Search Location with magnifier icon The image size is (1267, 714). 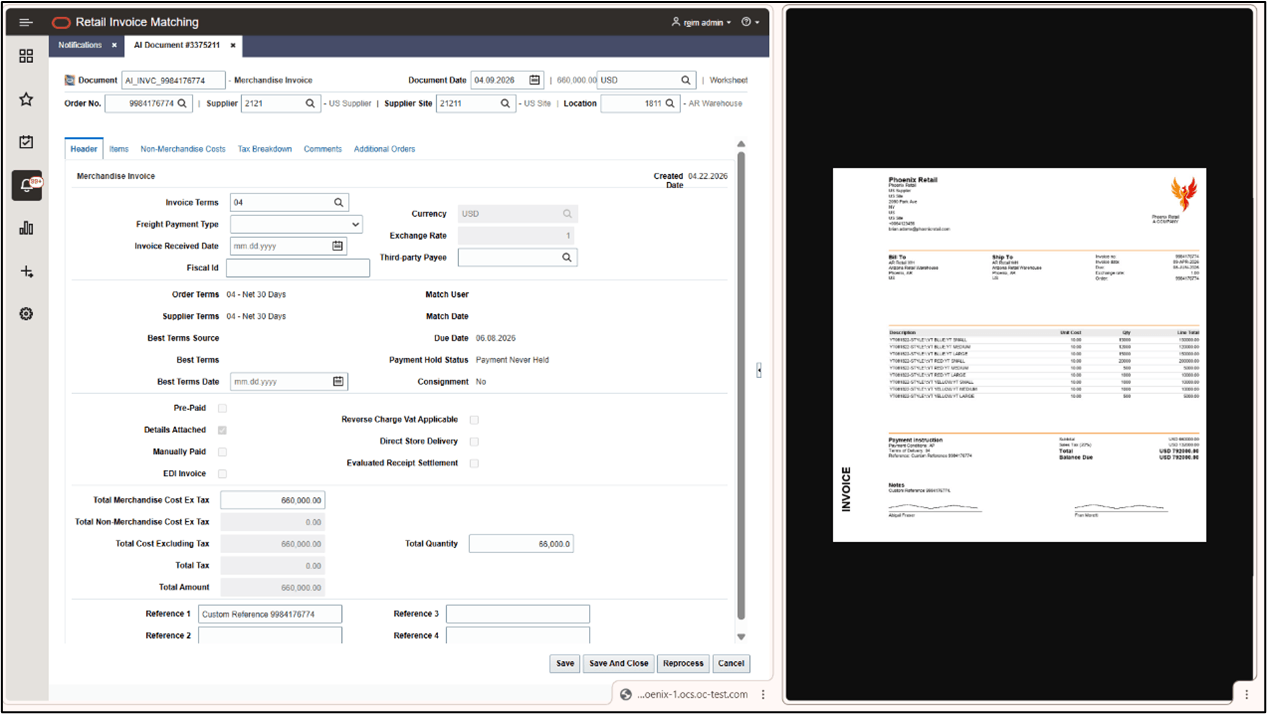pyautogui.click(x=671, y=103)
